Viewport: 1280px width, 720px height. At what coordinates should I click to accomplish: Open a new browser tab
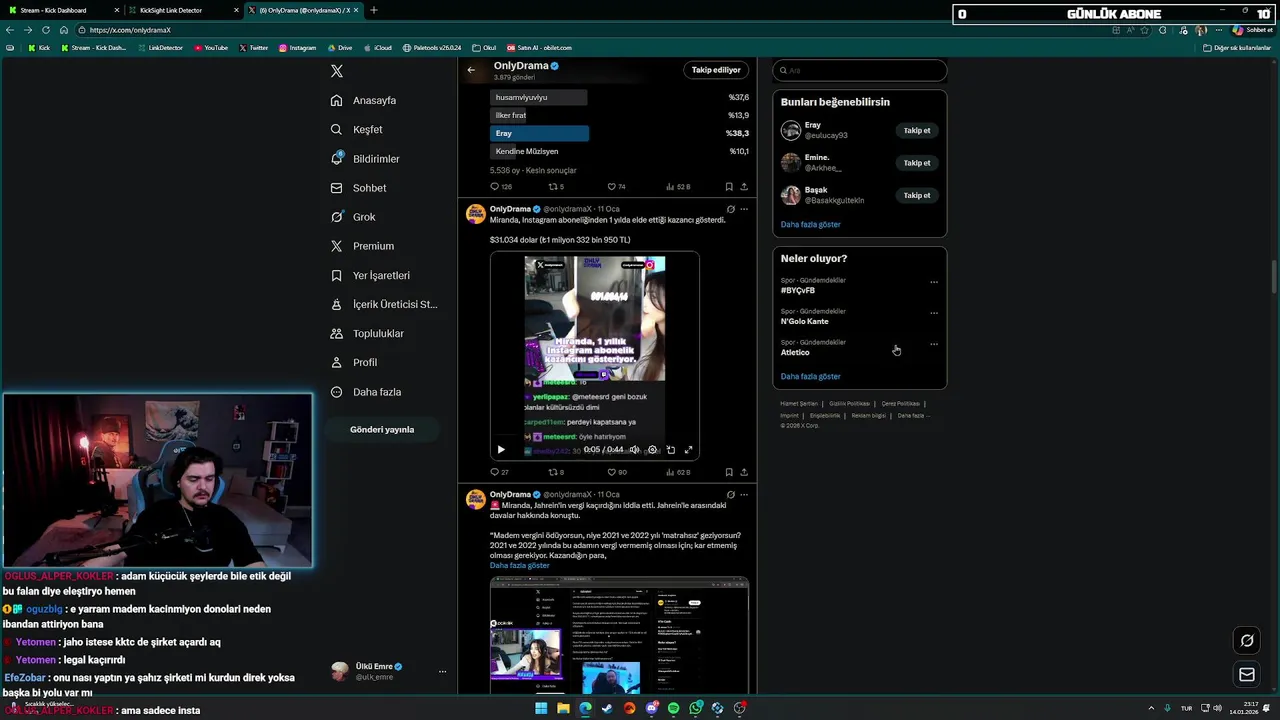(x=374, y=10)
